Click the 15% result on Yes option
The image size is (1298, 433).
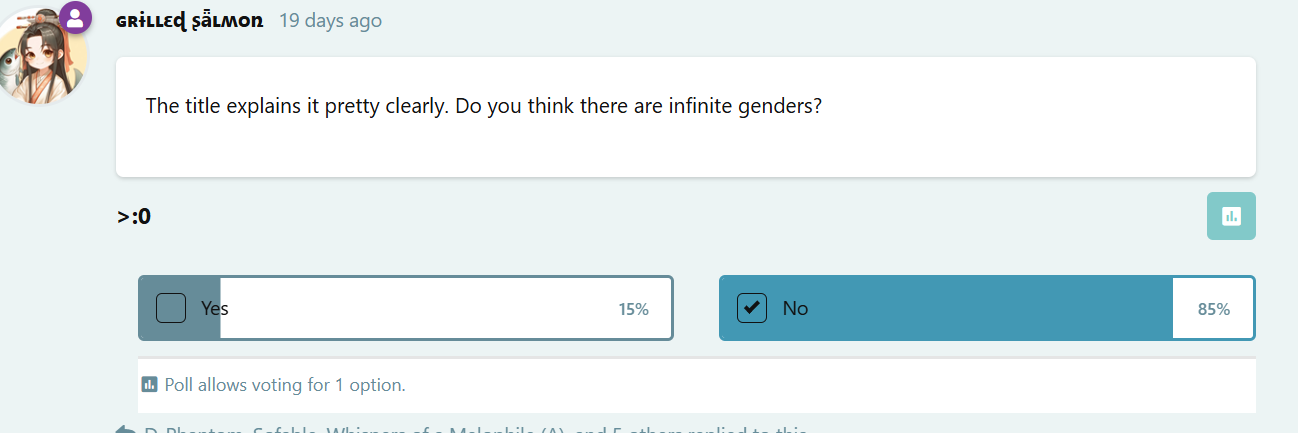tap(633, 309)
